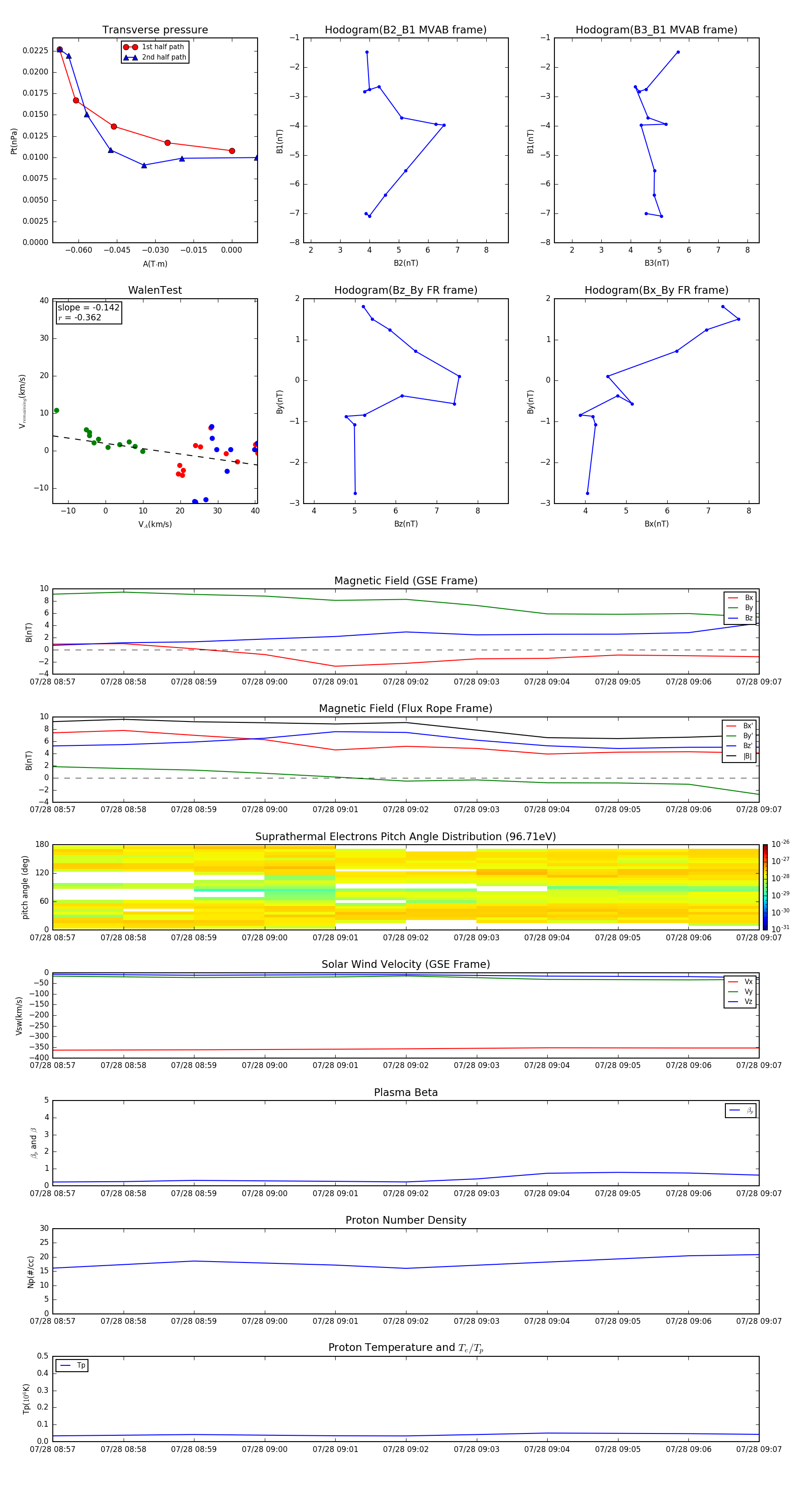This screenshot has width=812, height=1489.
Task: Click the 'Bx' legend entry in GSE panel
Action: [740, 598]
